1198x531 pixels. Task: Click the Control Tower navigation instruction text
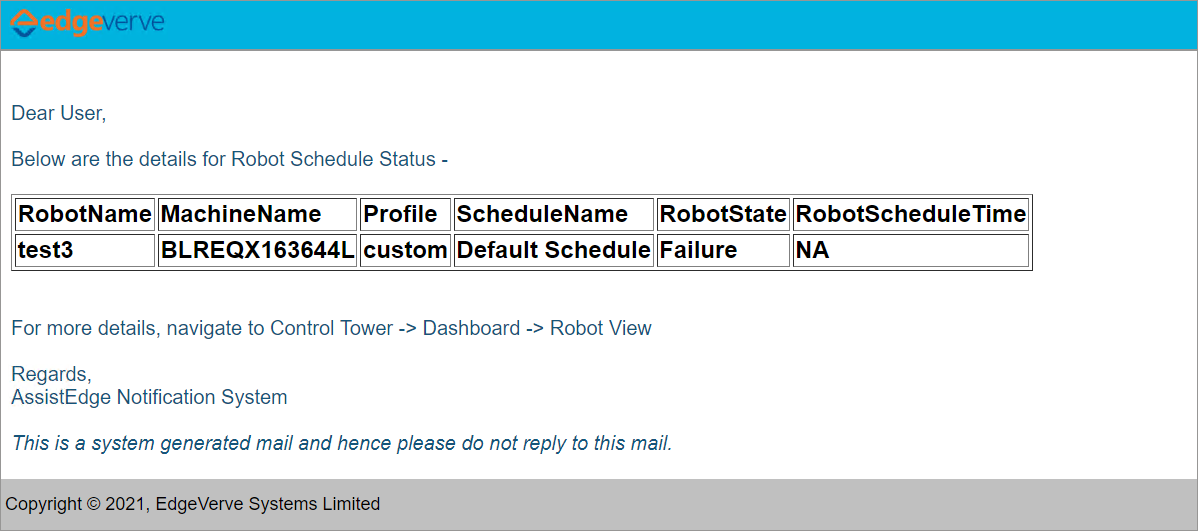tap(332, 329)
